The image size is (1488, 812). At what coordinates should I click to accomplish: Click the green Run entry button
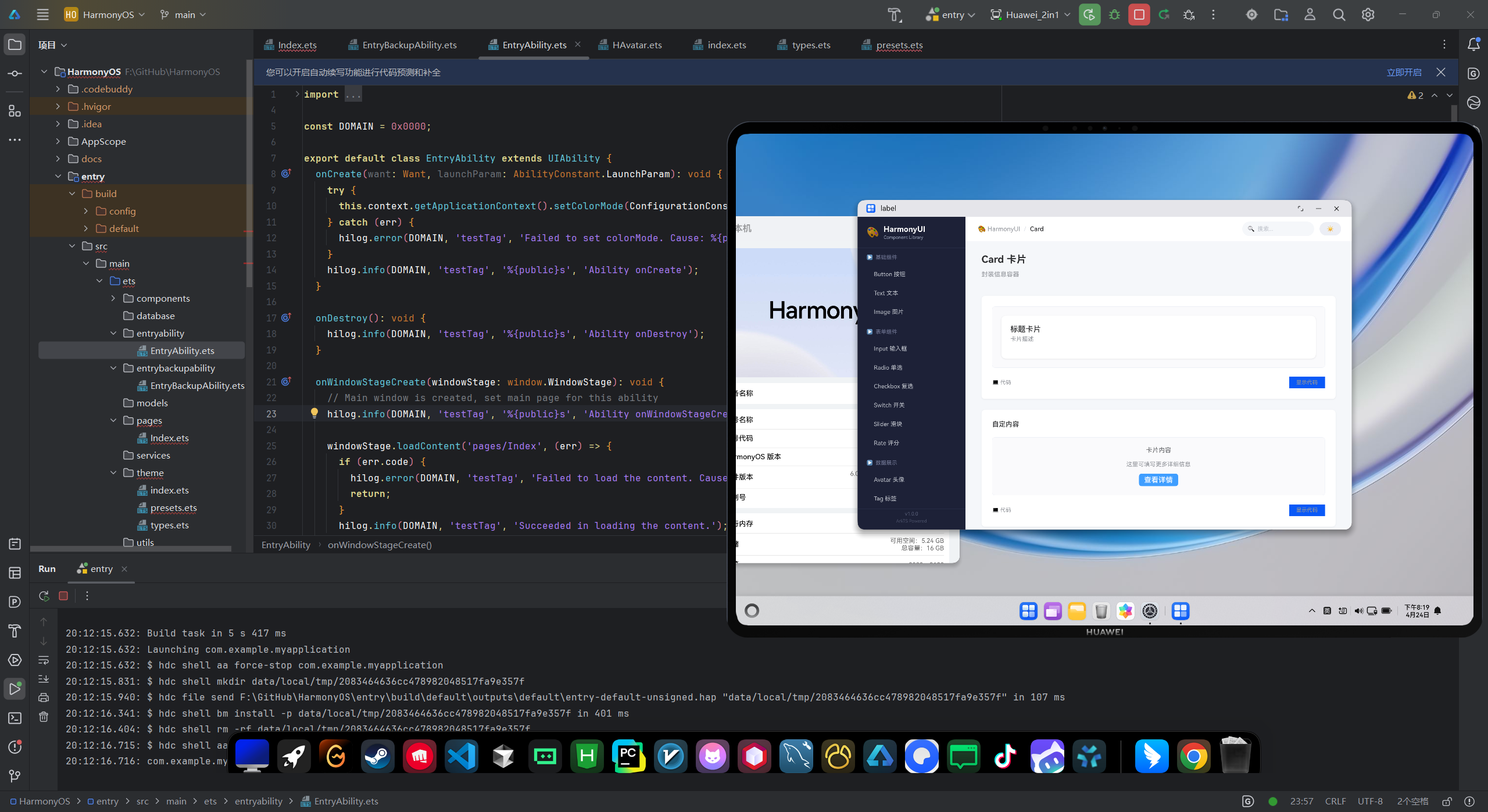click(x=1089, y=15)
